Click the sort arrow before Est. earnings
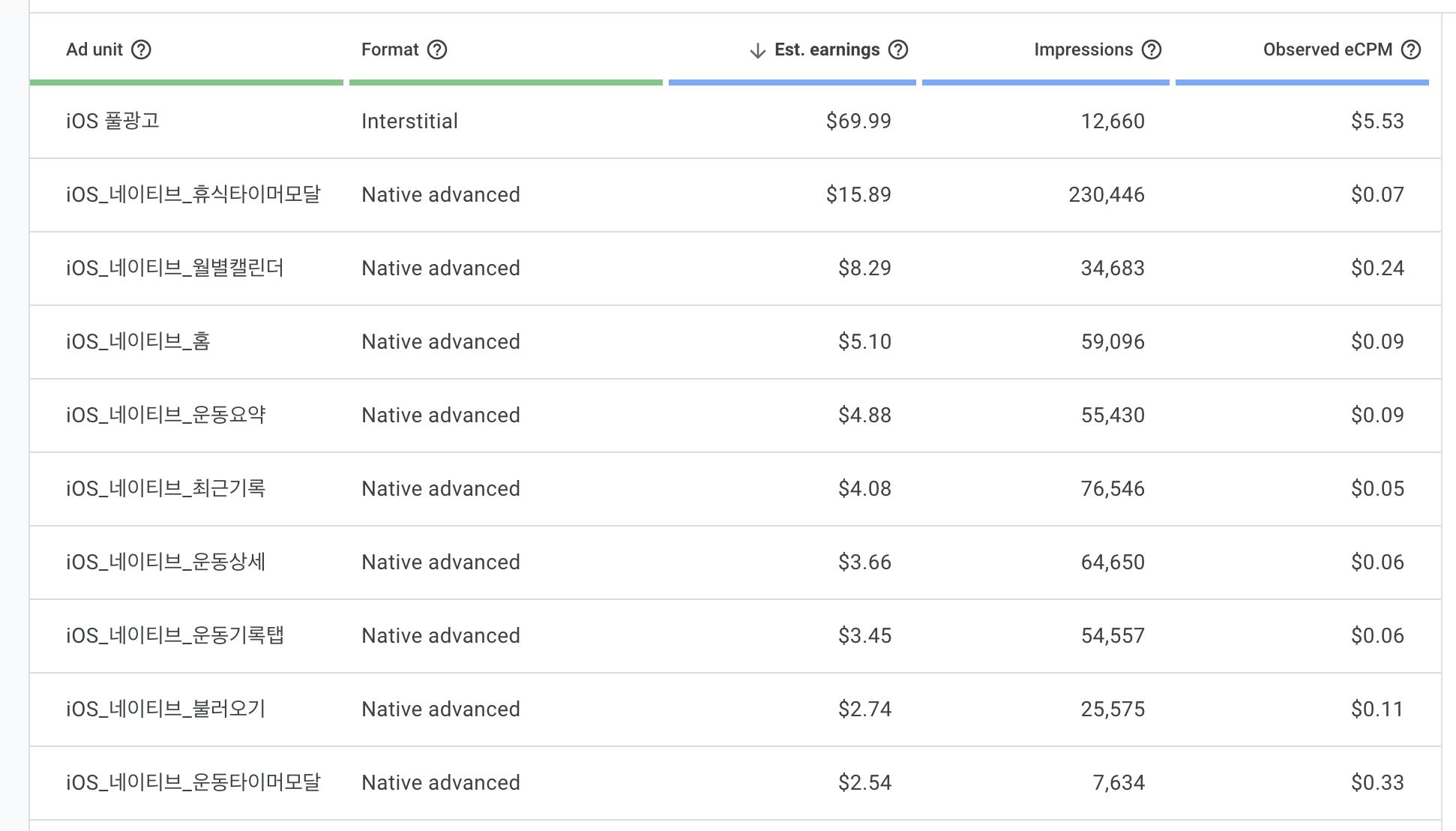 tap(757, 50)
